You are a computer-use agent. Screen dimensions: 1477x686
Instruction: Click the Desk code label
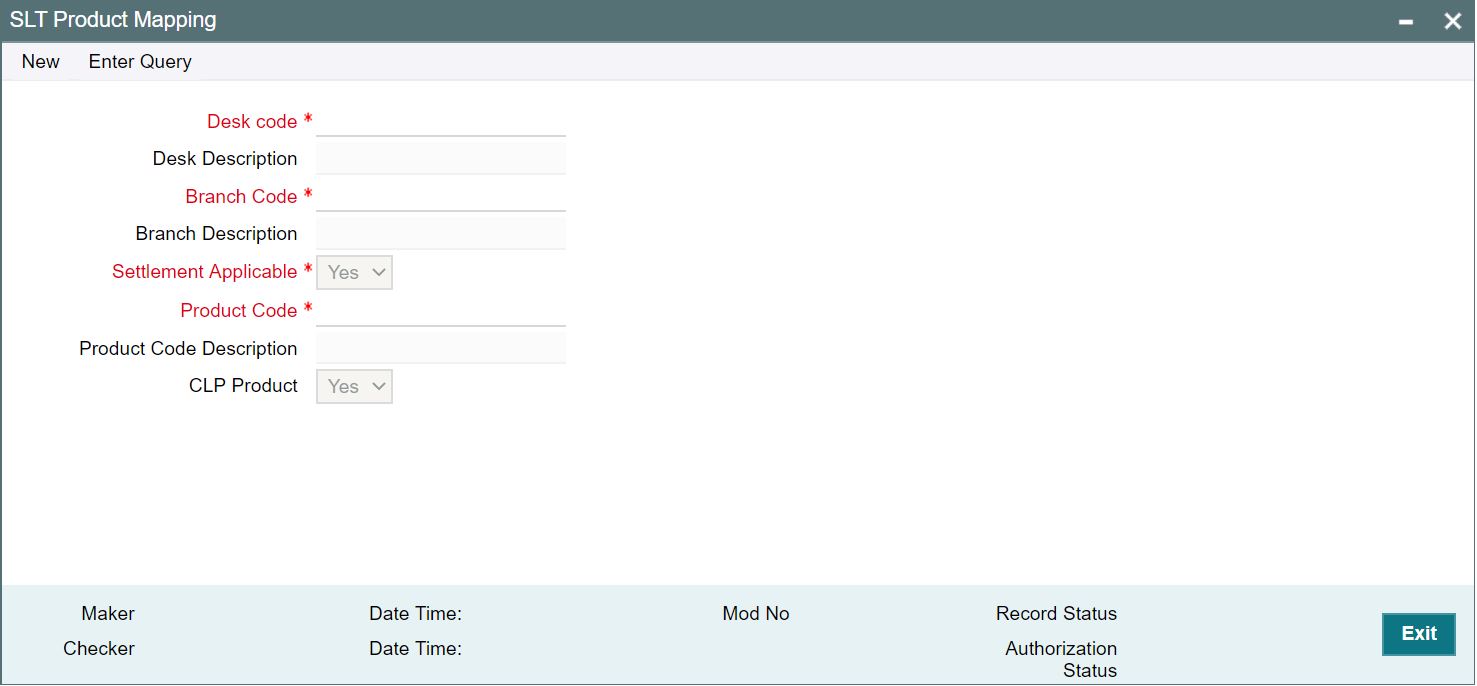252,121
